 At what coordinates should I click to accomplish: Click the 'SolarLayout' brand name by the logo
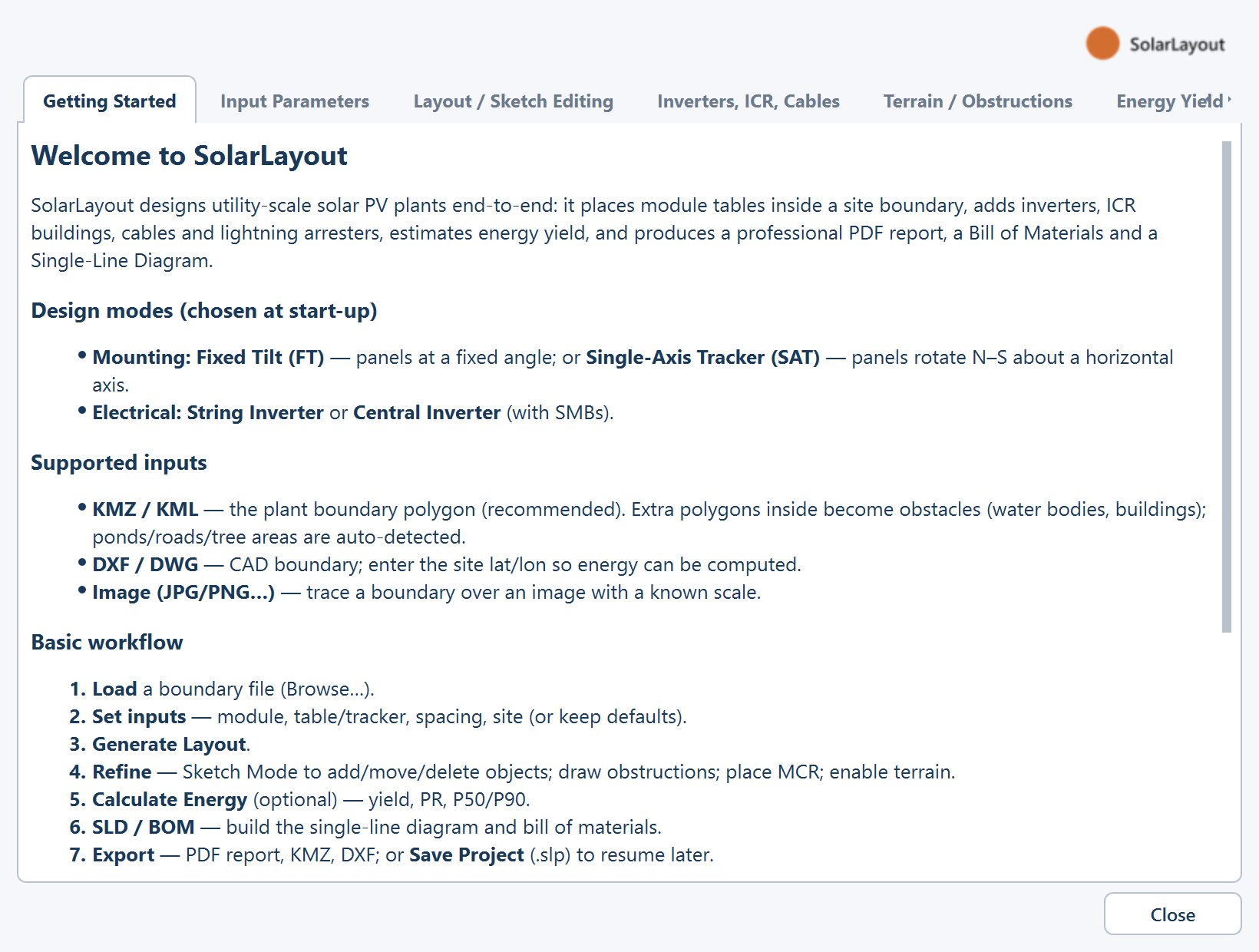pos(1177,45)
